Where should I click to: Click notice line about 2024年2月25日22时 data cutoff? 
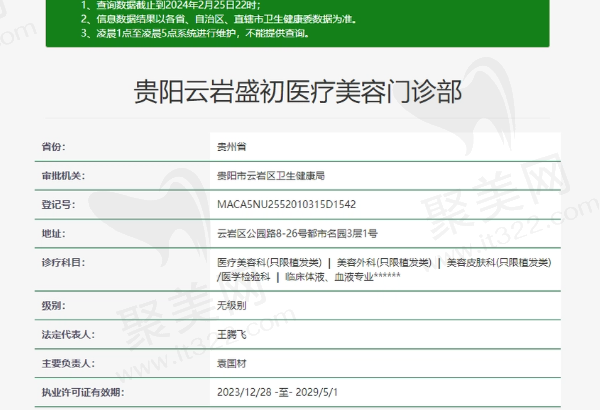(171, 5)
